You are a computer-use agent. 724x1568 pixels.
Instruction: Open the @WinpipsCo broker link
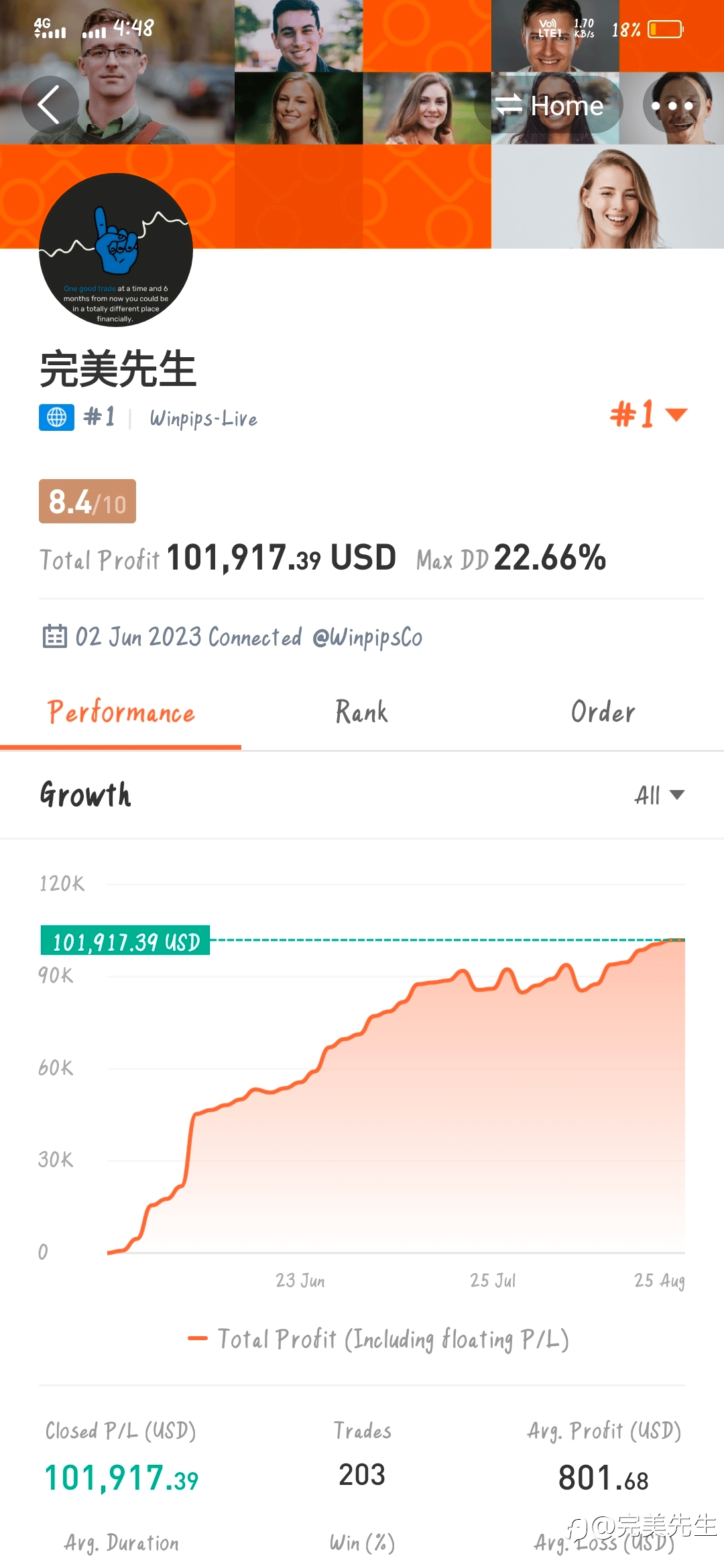click(367, 637)
